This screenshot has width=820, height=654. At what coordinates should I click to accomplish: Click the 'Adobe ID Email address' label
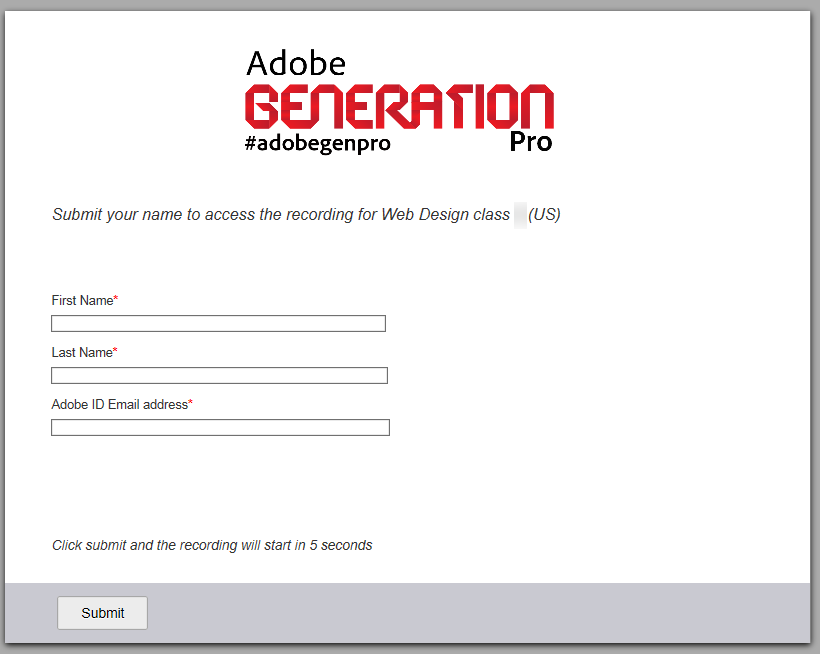(x=122, y=405)
